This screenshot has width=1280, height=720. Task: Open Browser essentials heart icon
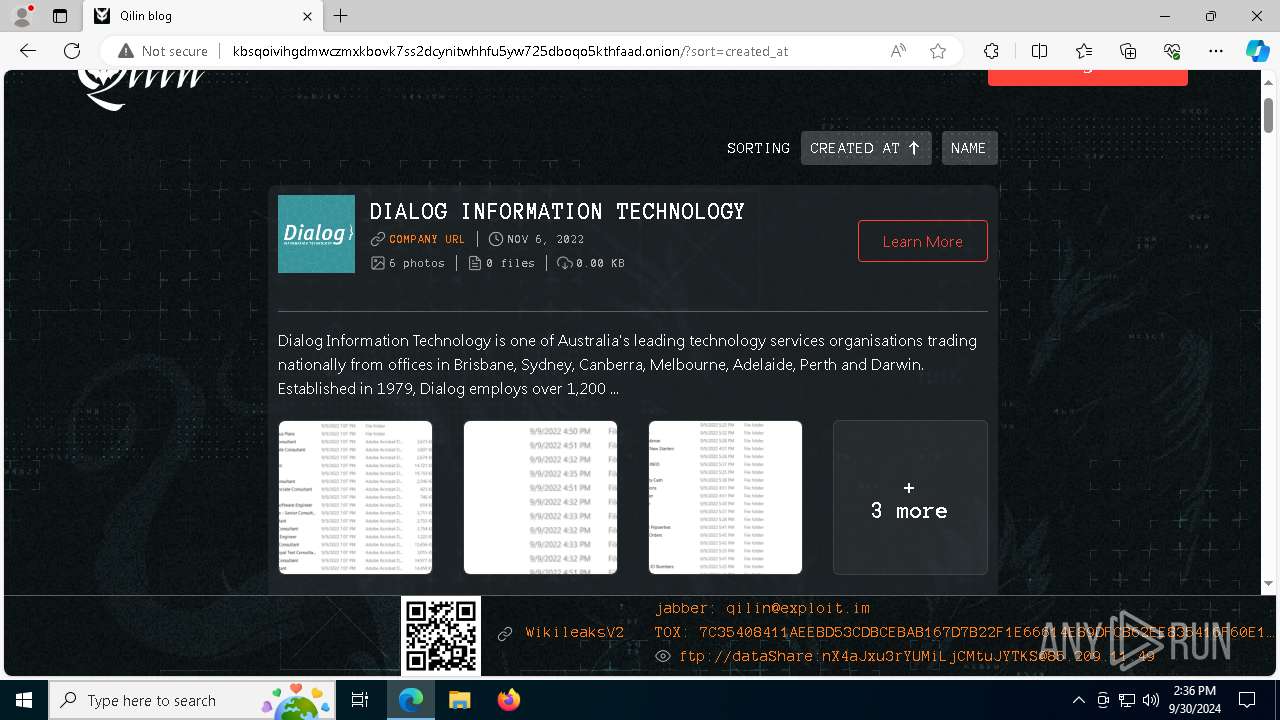click(1172, 51)
